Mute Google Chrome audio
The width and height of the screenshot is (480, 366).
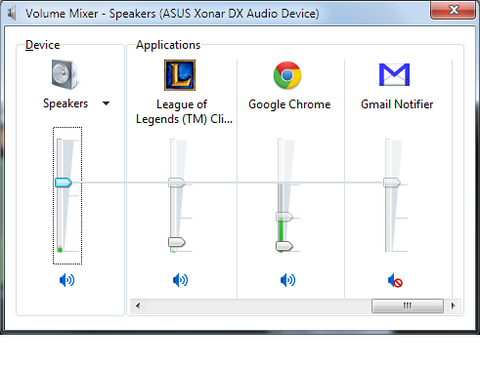click(x=288, y=280)
